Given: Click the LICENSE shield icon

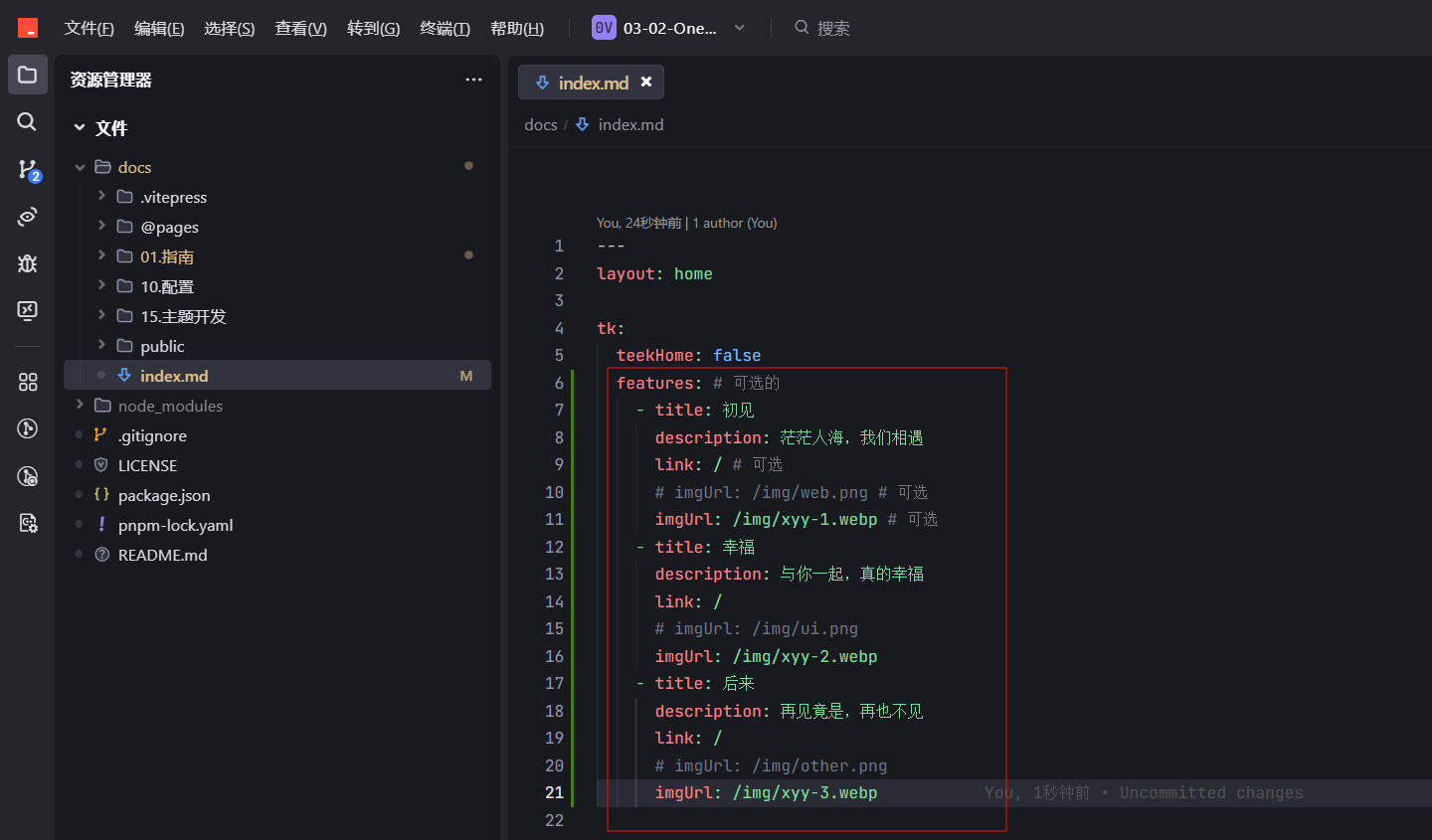Looking at the screenshot, I should (x=100, y=465).
